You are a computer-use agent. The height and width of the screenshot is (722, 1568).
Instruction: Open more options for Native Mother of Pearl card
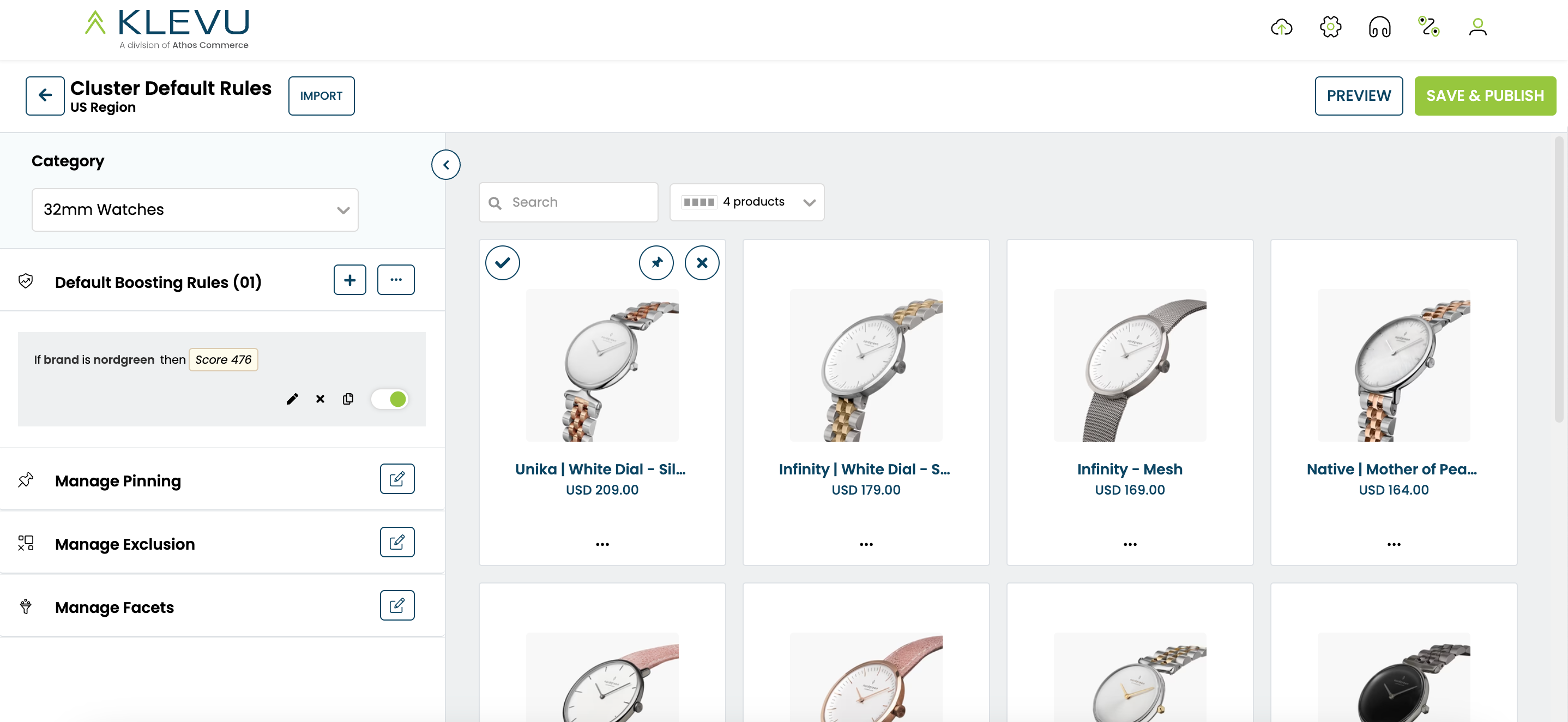pyautogui.click(x=1394, y=544)
